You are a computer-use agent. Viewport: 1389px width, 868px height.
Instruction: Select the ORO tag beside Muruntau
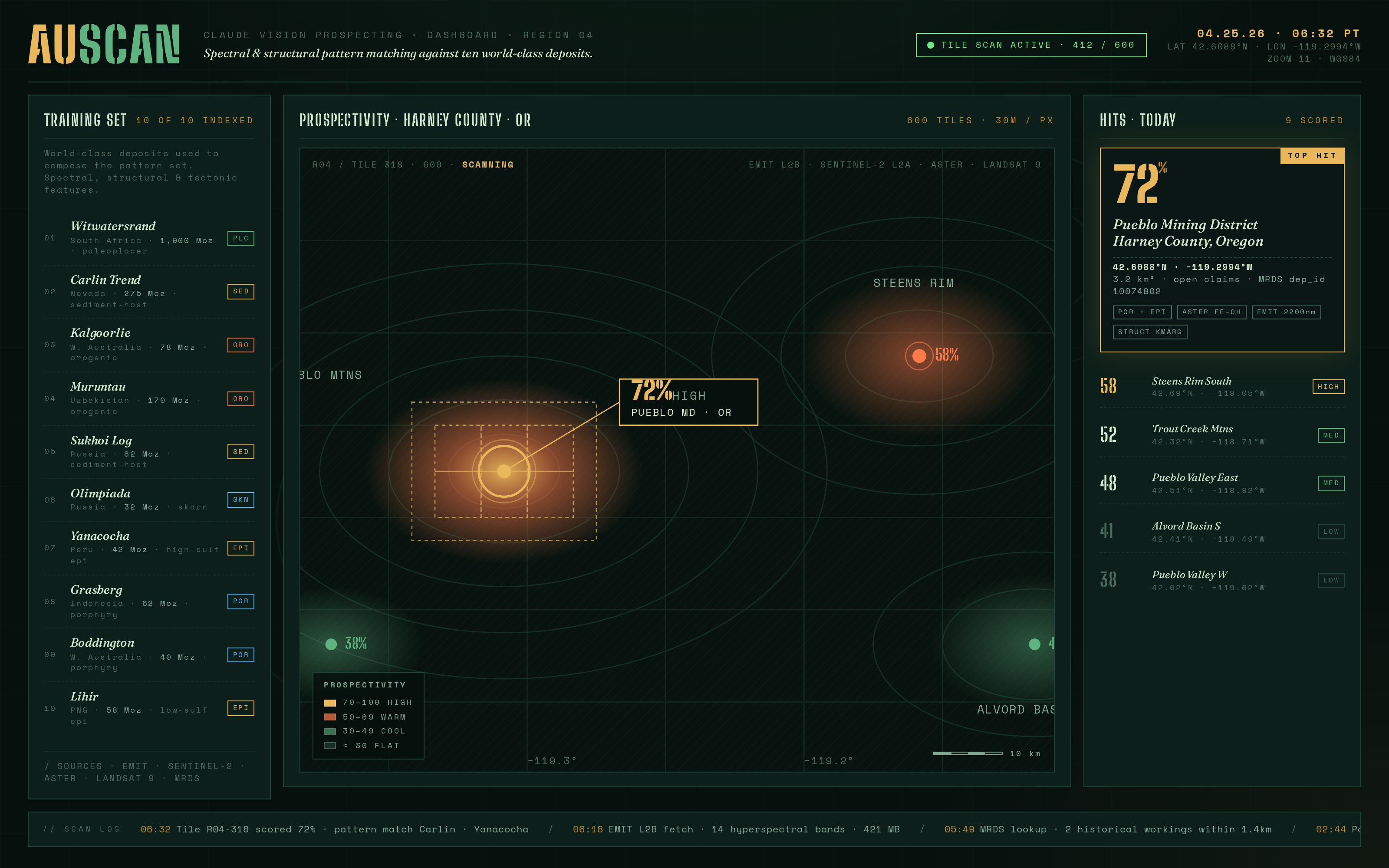[240, 398]
